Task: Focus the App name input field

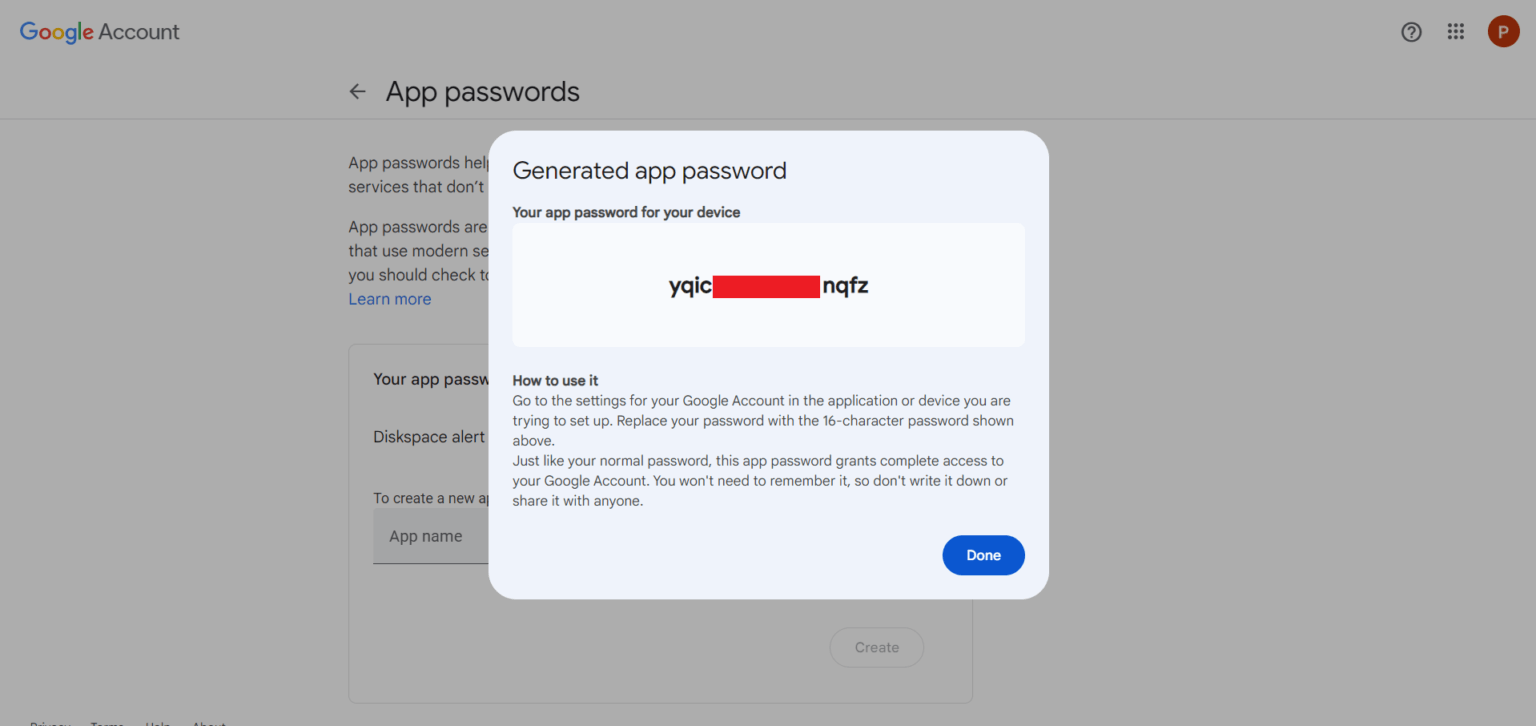Action: tap(430, 537)
